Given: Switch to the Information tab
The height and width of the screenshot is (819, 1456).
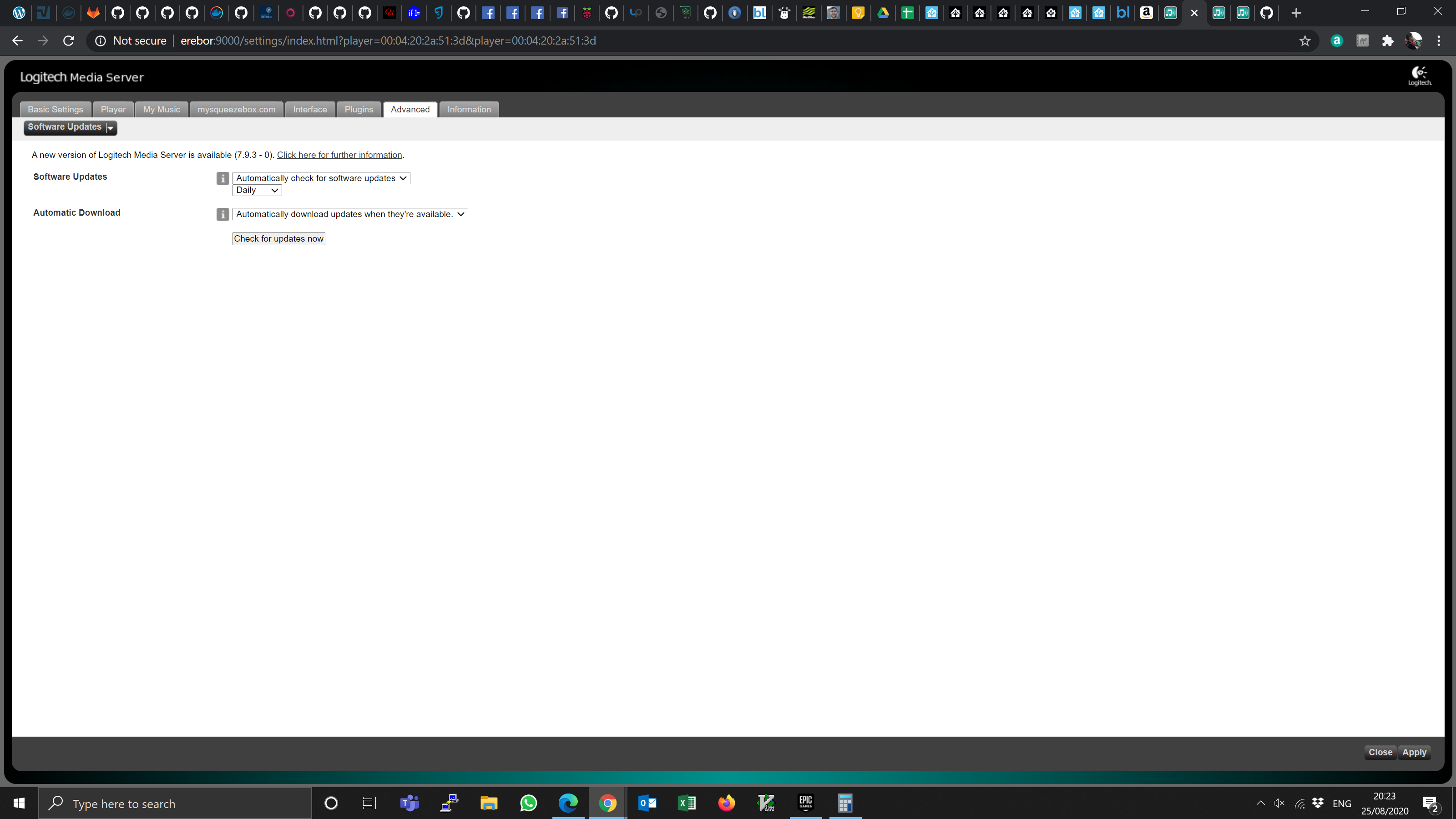Looking at the screenshot, I should (x=469, y=109).
